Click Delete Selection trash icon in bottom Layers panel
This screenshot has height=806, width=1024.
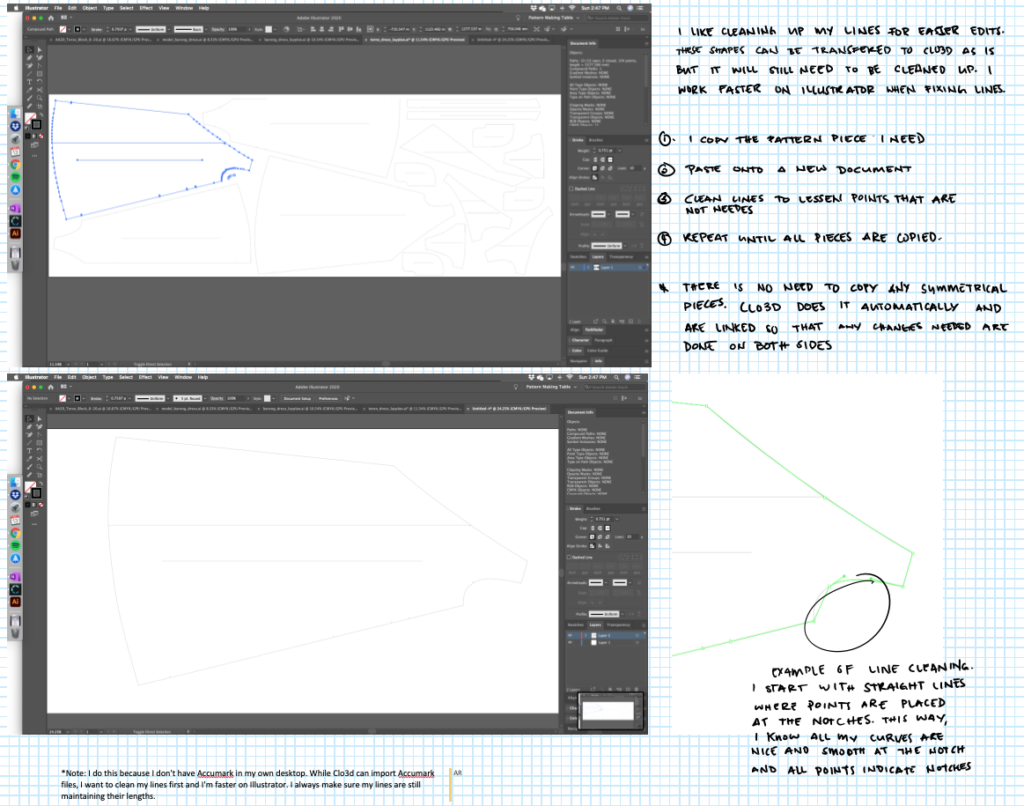coord(637,689)
